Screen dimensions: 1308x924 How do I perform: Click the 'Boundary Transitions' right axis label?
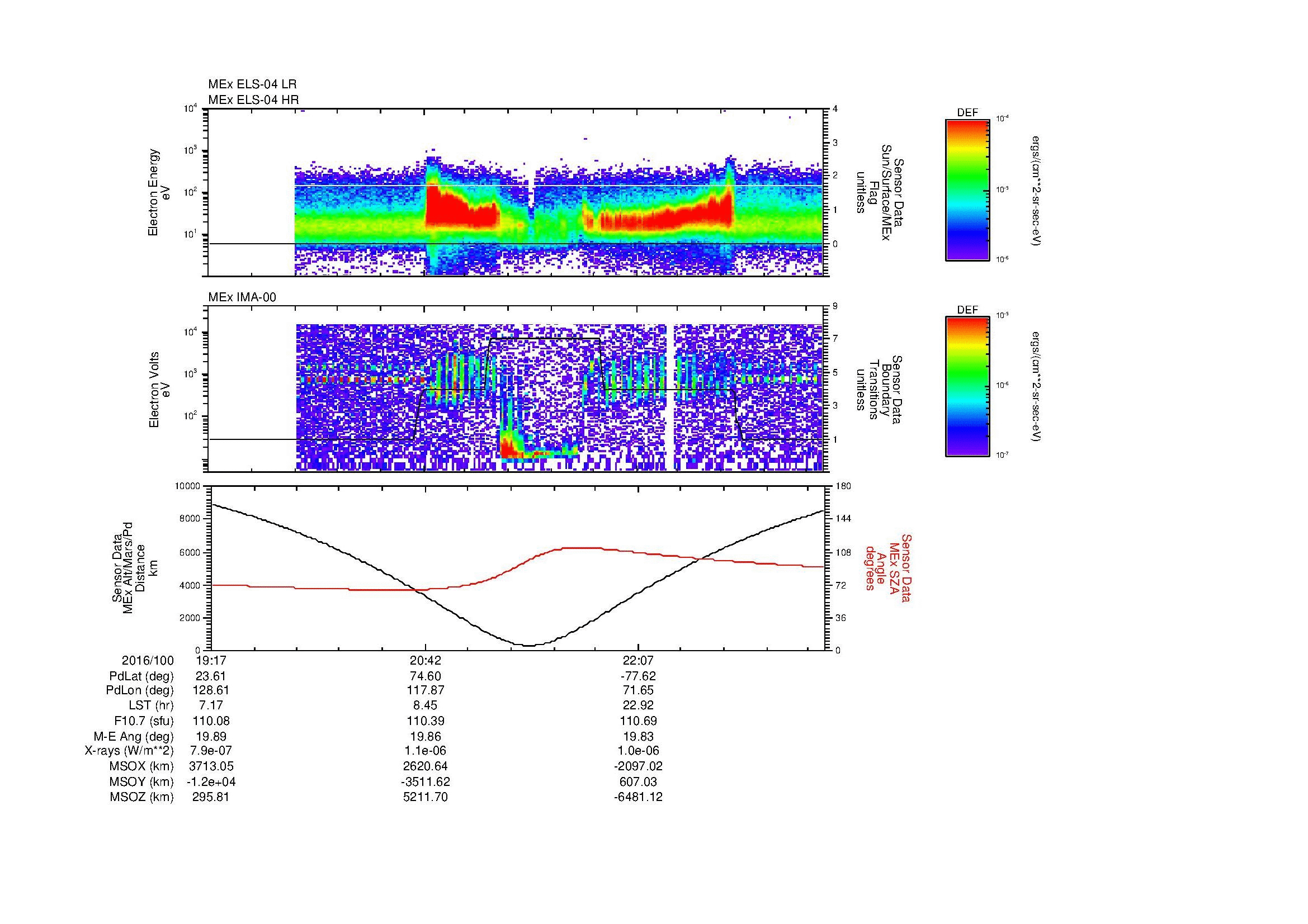click(879, 391)
